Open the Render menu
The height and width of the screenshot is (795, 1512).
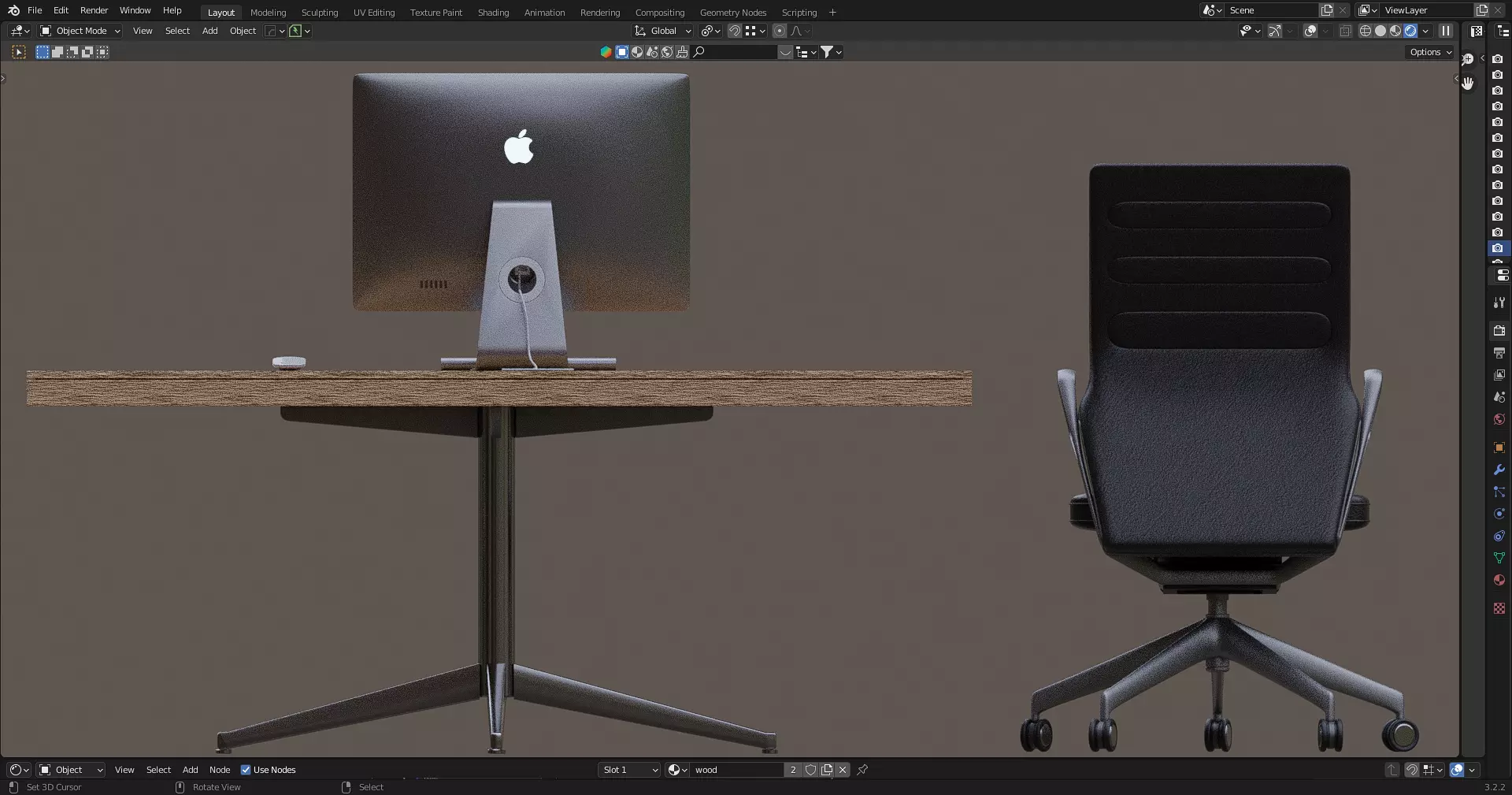point(94,10)
